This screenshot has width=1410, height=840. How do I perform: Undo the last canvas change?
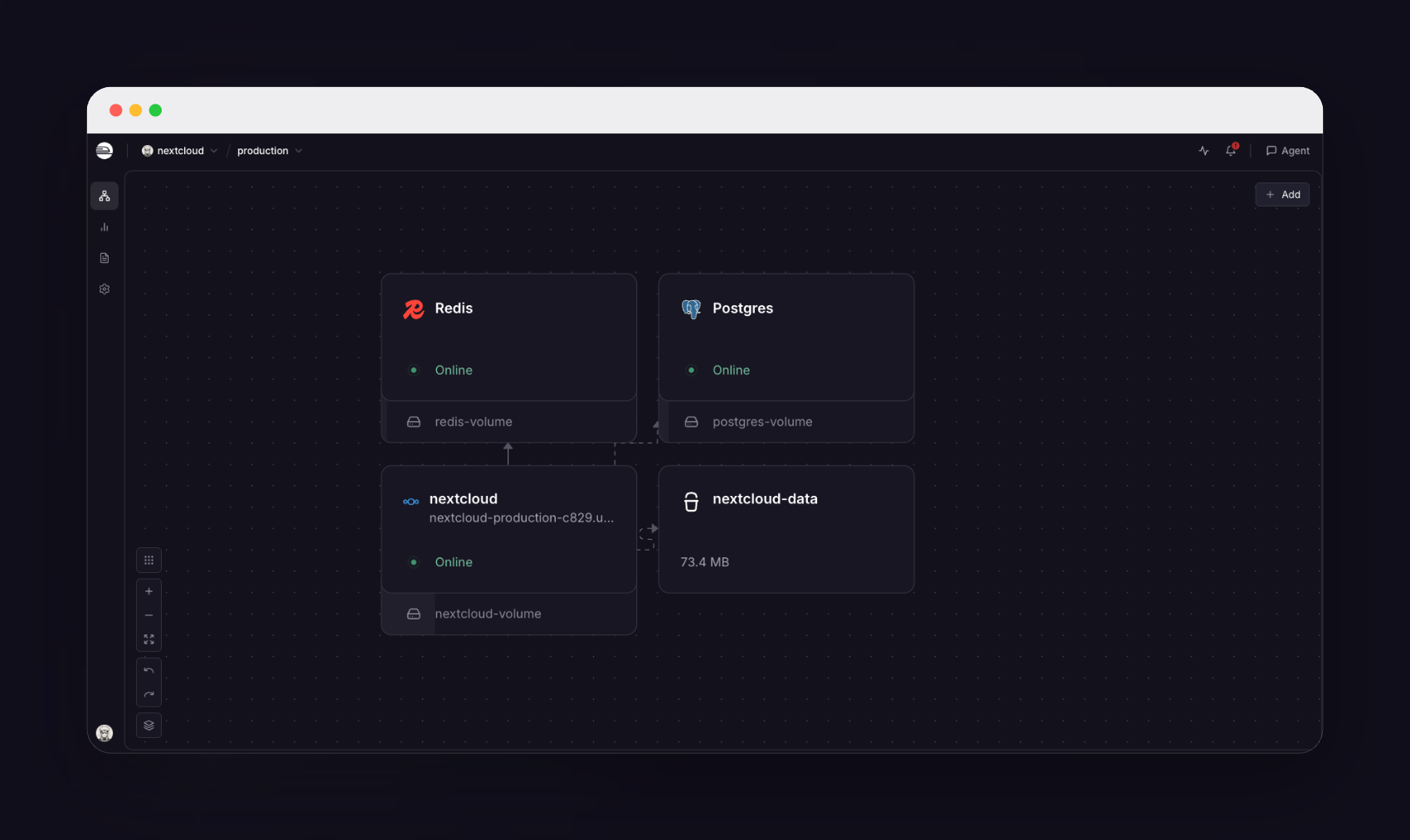[149, 671]
